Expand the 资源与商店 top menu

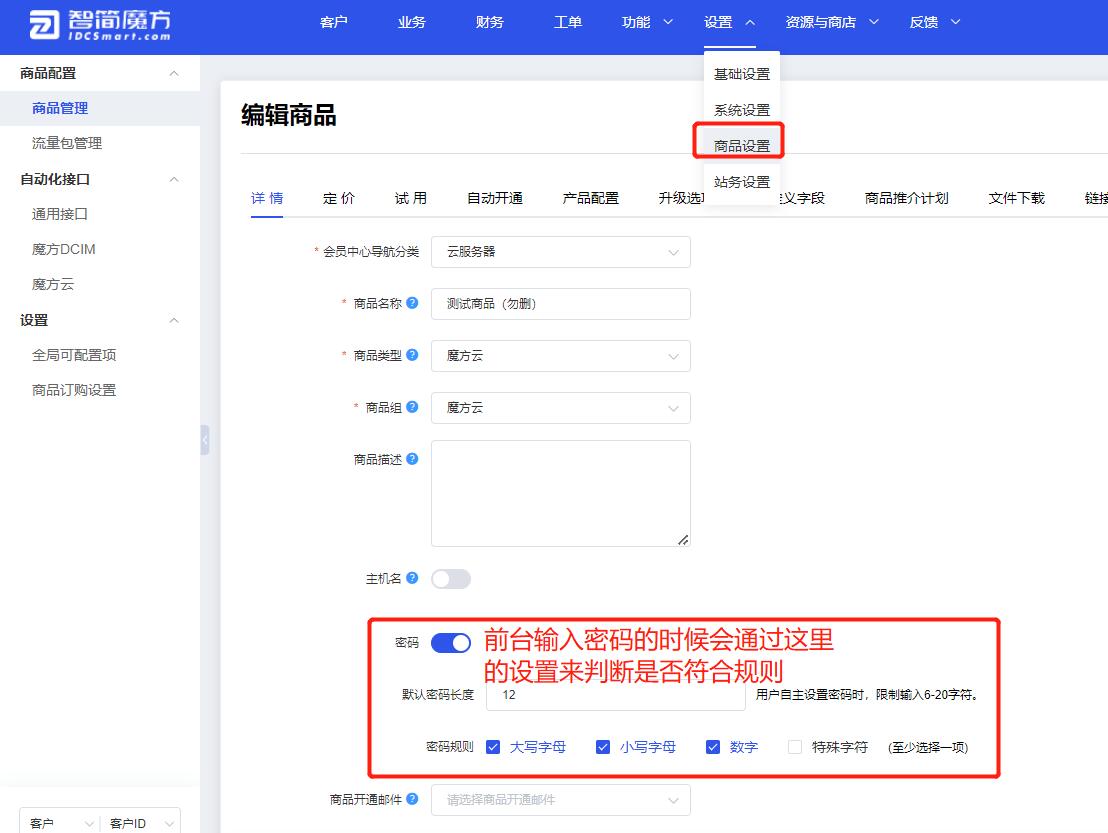click(x=832, y=23)
